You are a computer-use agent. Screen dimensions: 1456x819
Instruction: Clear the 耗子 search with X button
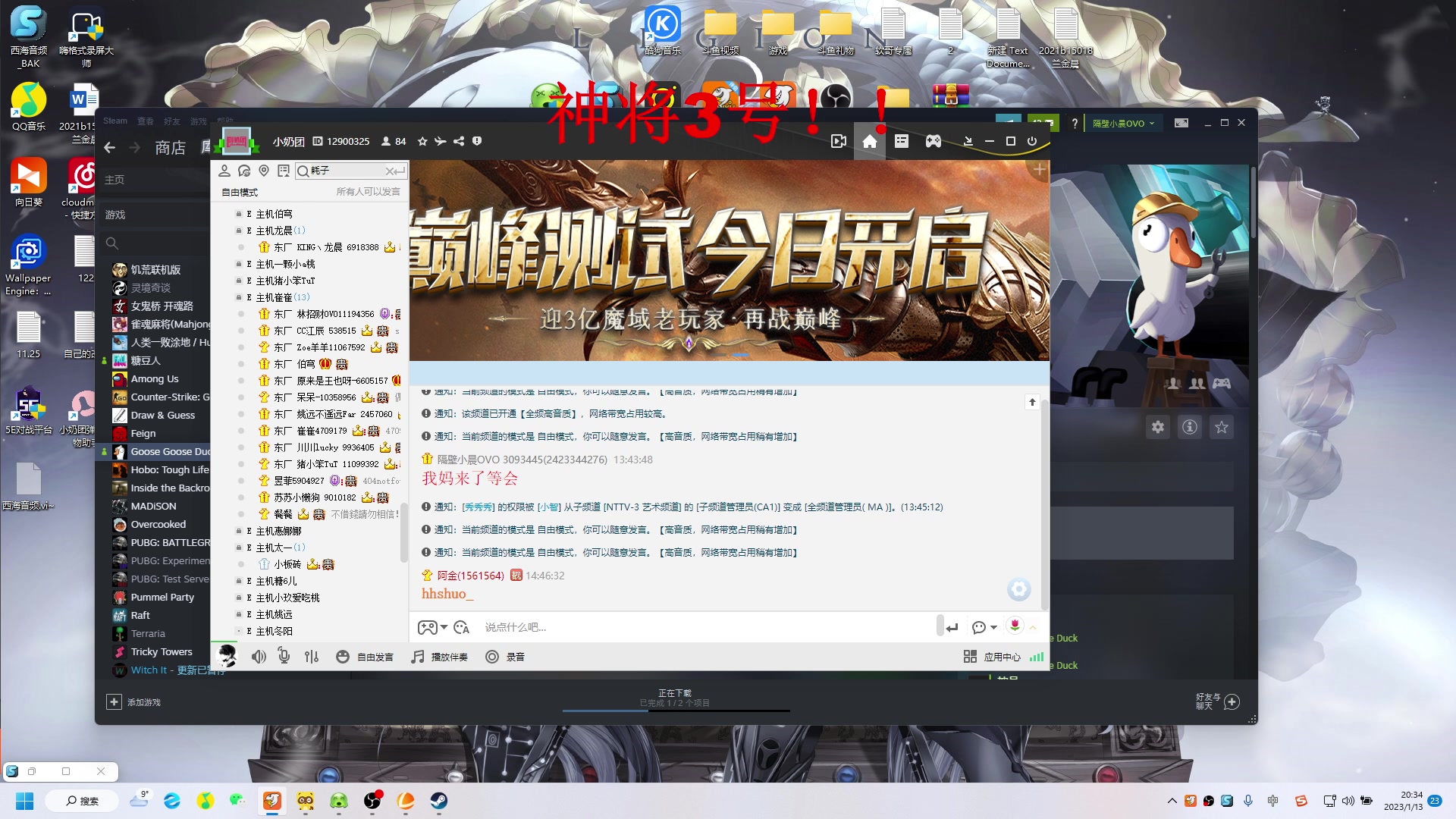click(x=389, y=171)
